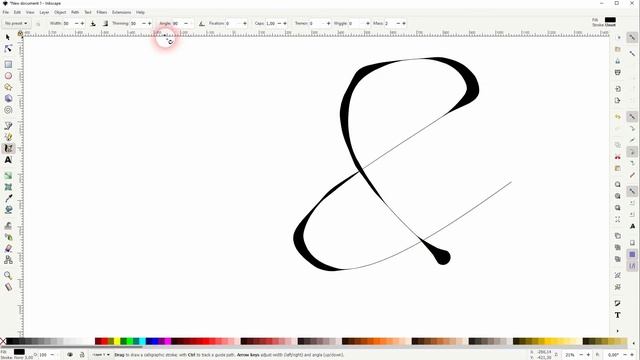Open the Path menu

(75, 12)
